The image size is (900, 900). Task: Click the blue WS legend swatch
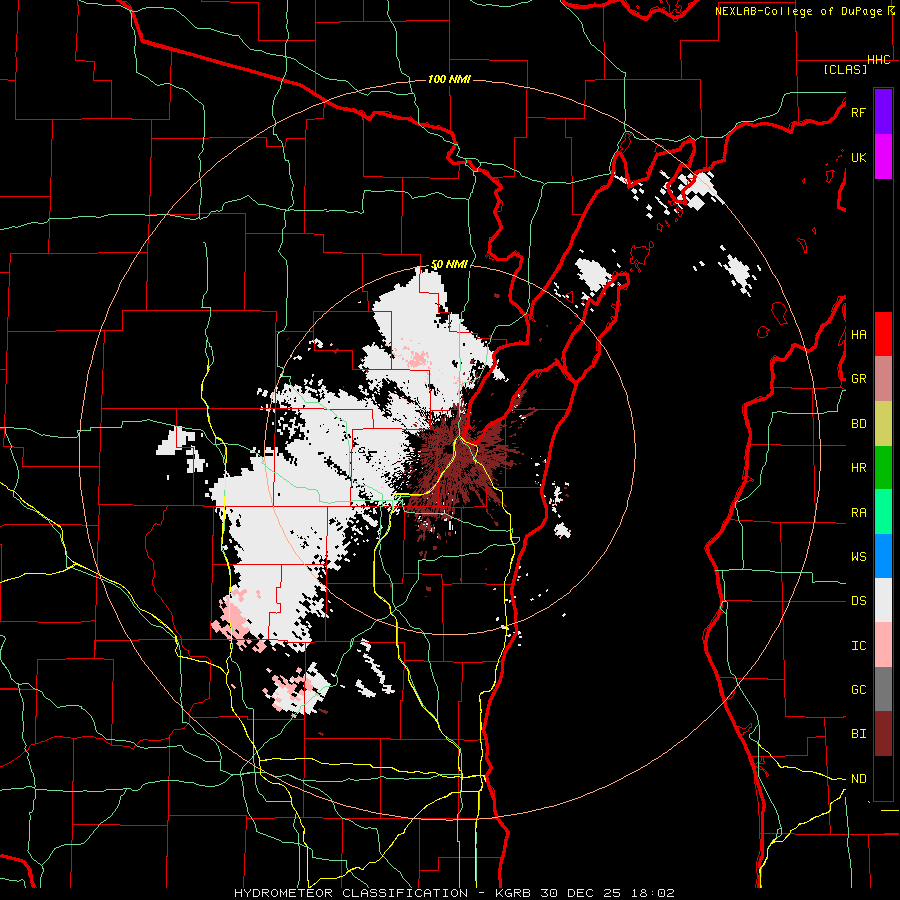[883, 556]
